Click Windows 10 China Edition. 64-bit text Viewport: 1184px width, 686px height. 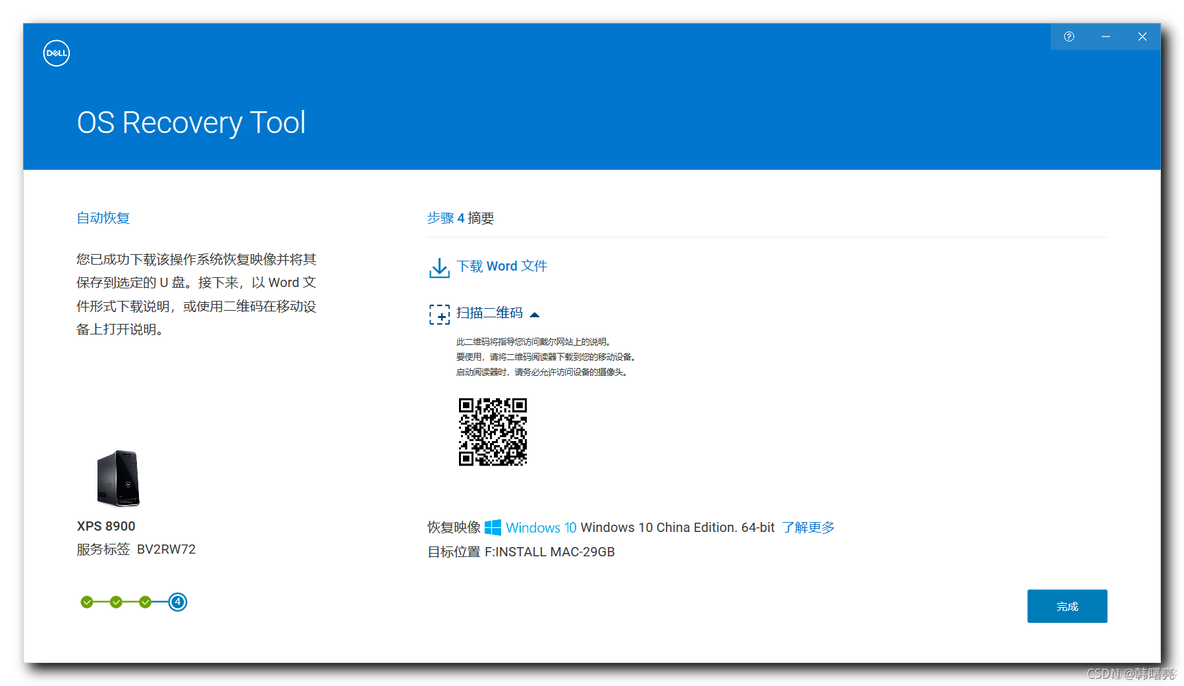tap(677, 527)
